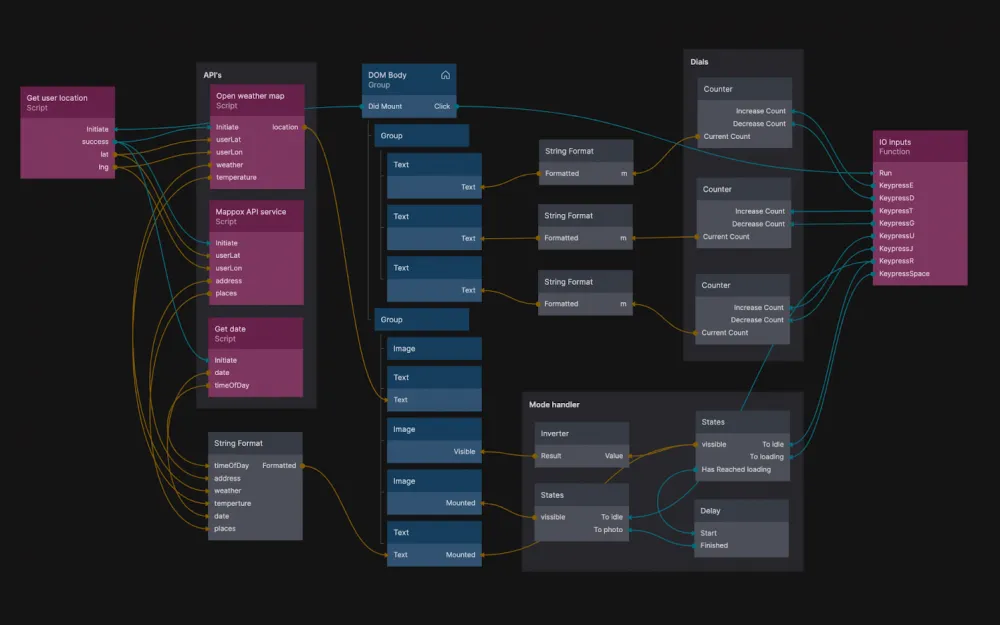The image size is (1000, 625).
Task: Click the KeypressSpace input on IO inputs
Action: coord(904,274)
